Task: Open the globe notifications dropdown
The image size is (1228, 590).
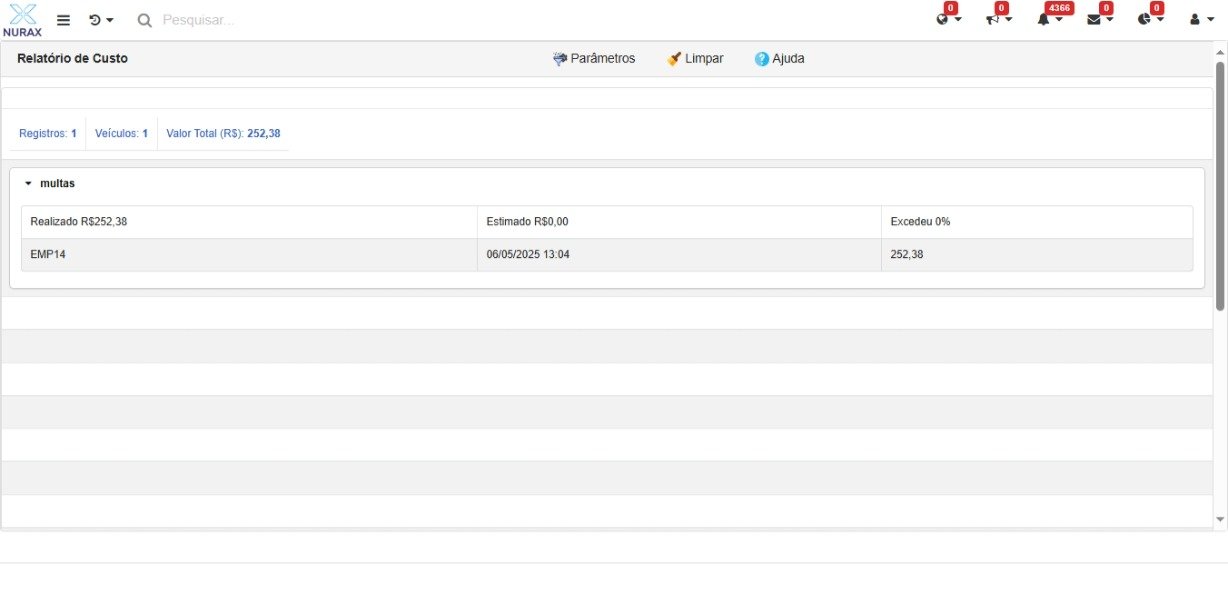Action: 948,19
